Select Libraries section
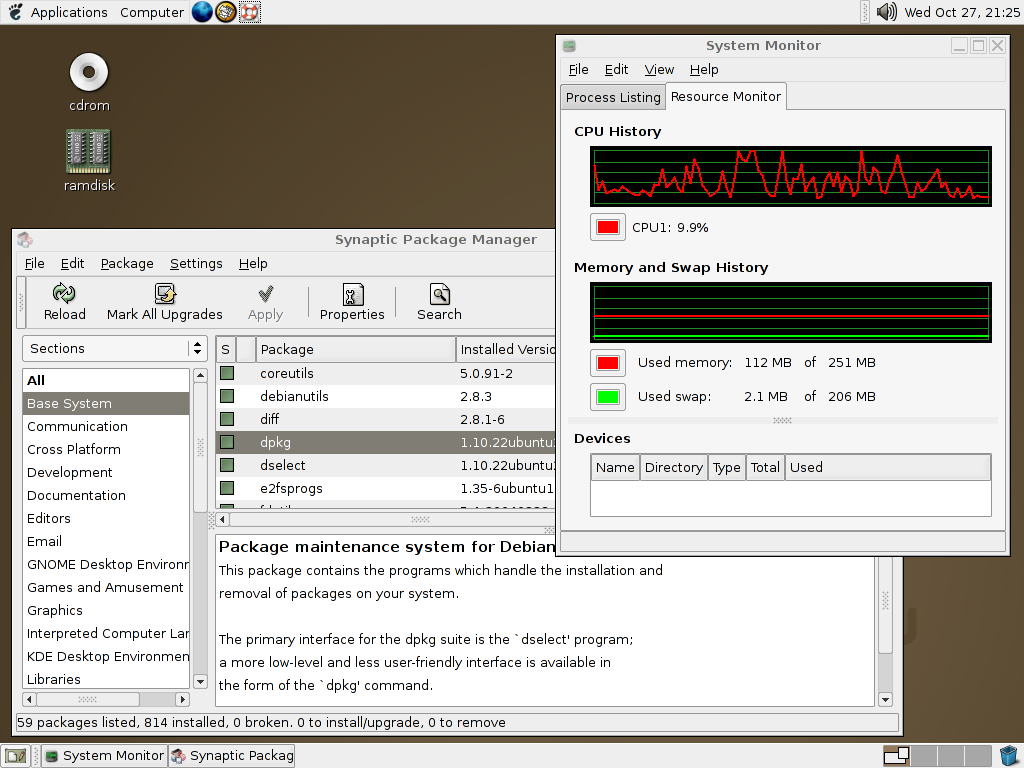 point(106,679)
